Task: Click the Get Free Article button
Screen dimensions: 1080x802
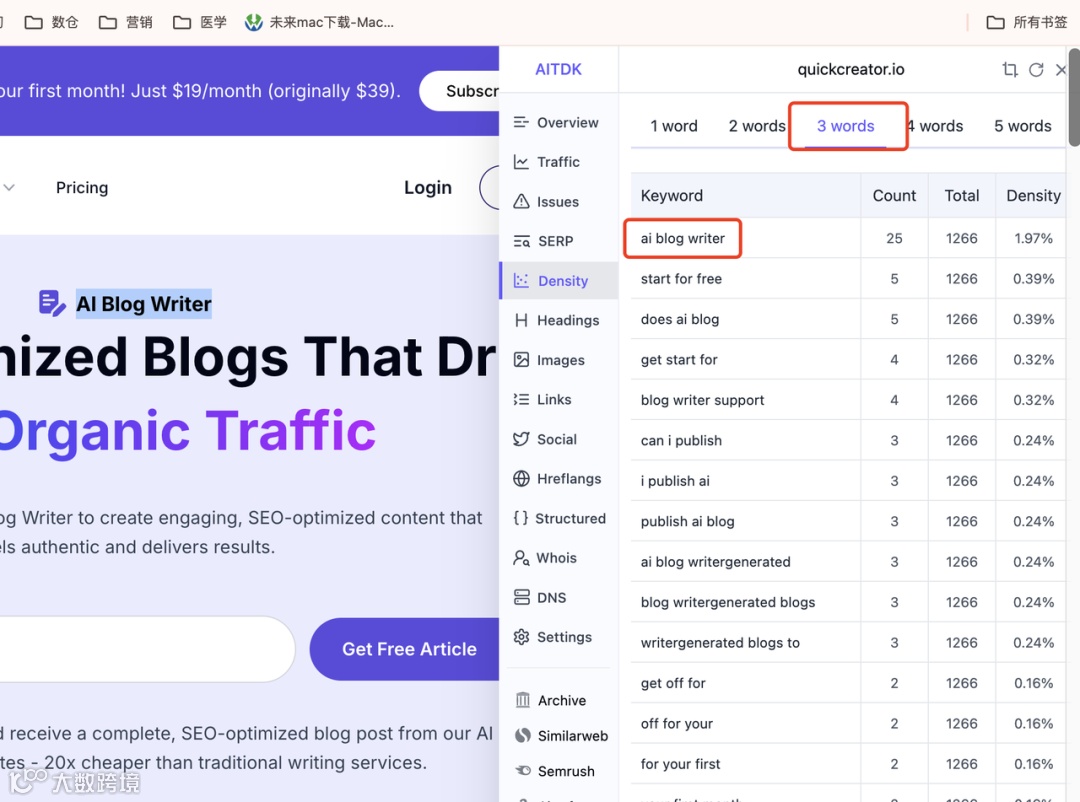Action: 404,649
